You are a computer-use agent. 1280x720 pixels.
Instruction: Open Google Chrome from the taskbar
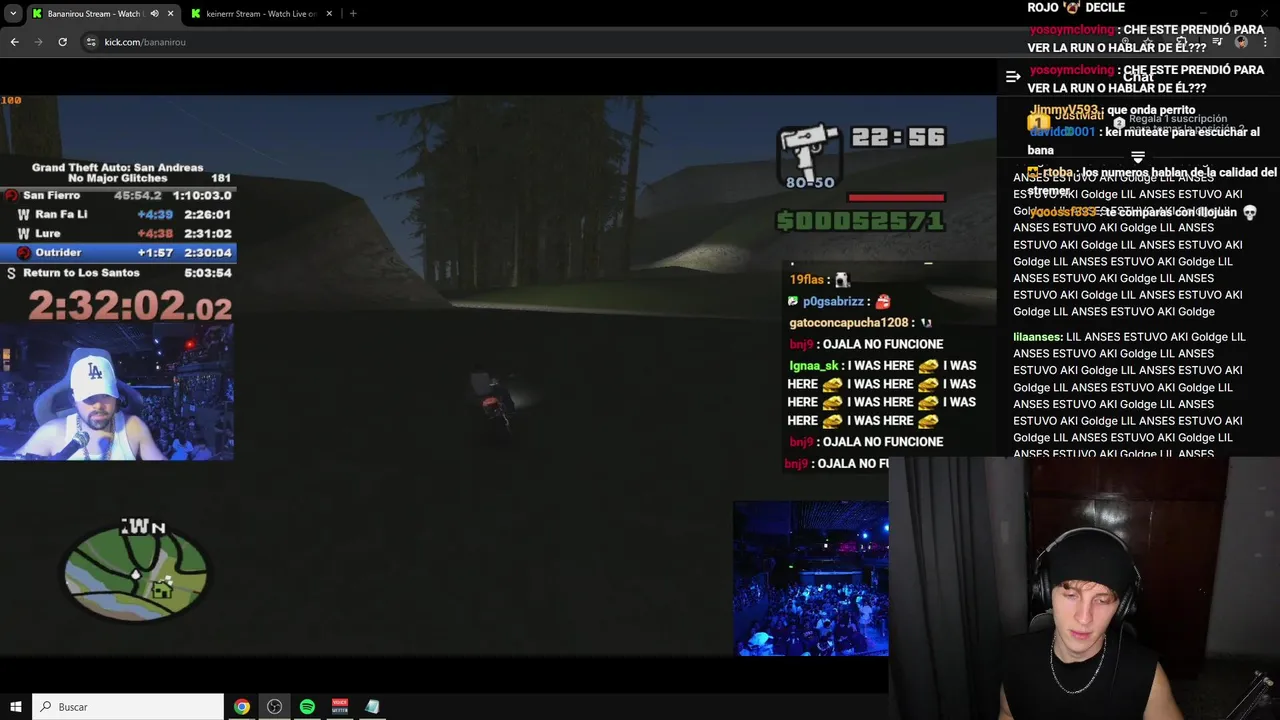242,707
